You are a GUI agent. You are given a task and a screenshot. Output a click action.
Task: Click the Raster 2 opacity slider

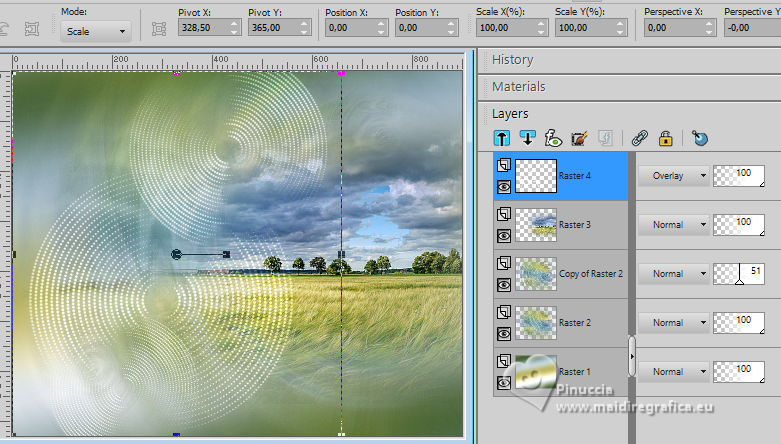(x=739, y=322)
